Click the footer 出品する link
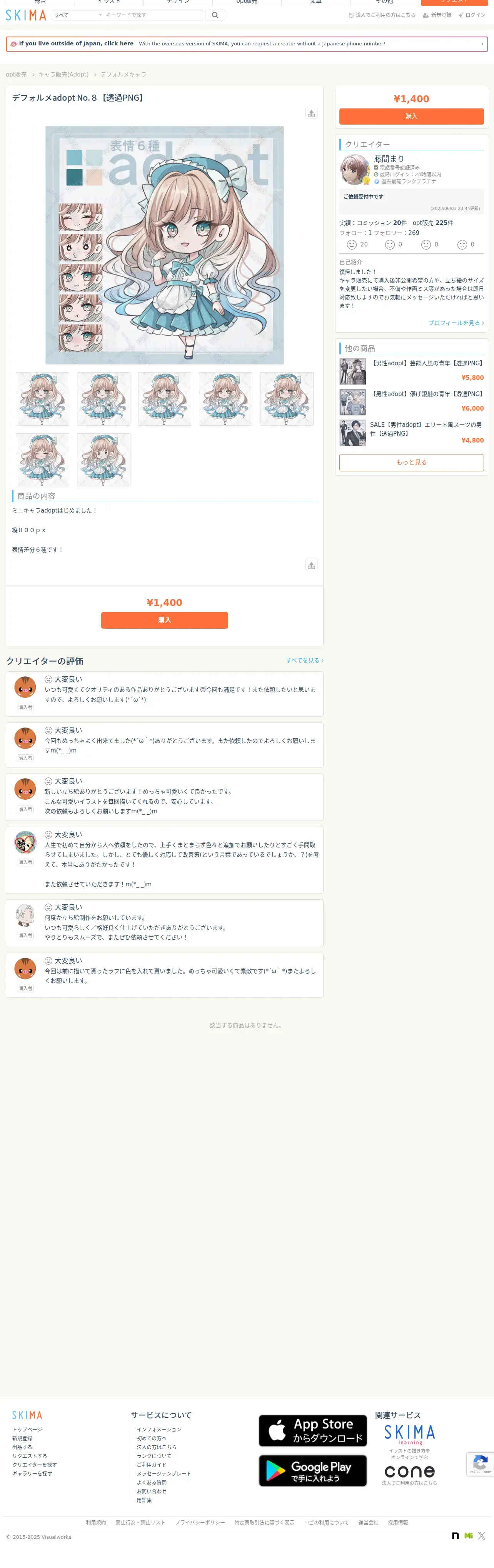The height and width of the screenshot is (1568, 494). [22, 1448]
